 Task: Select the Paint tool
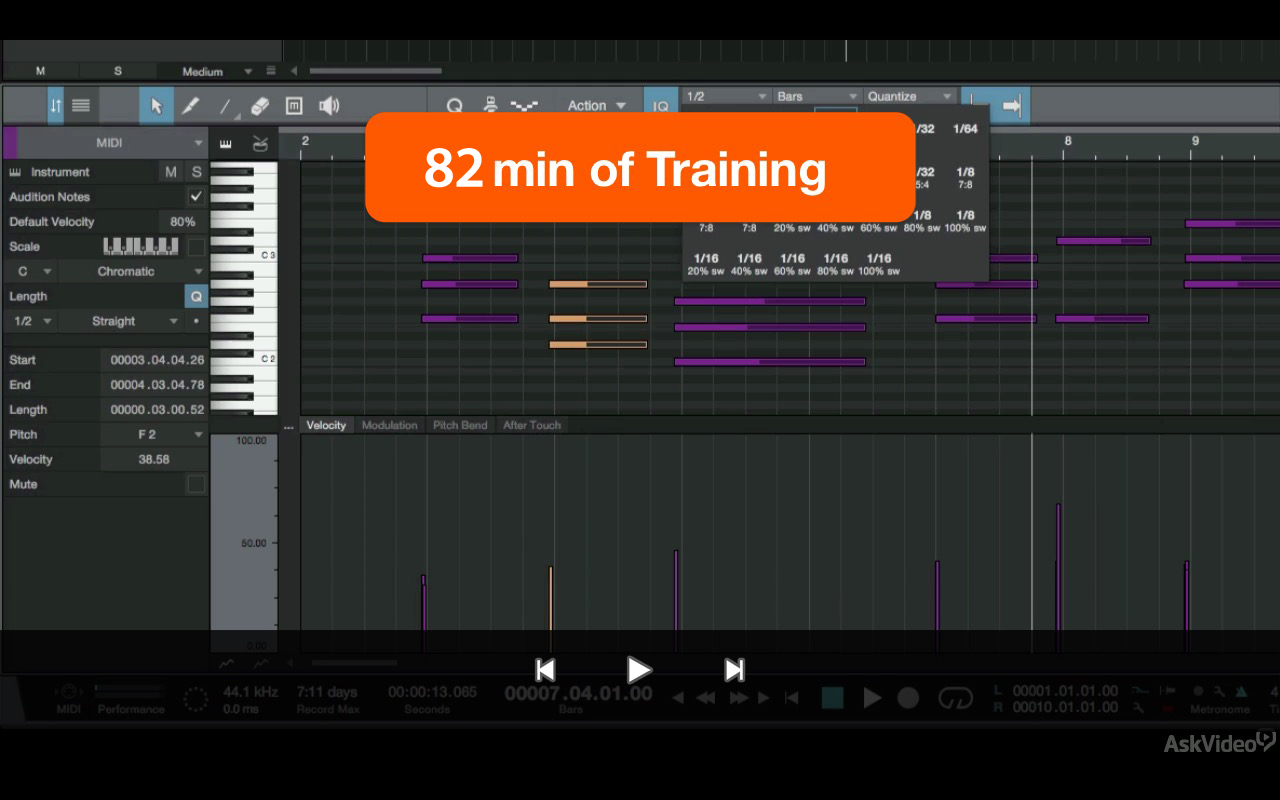coord(190,105)
